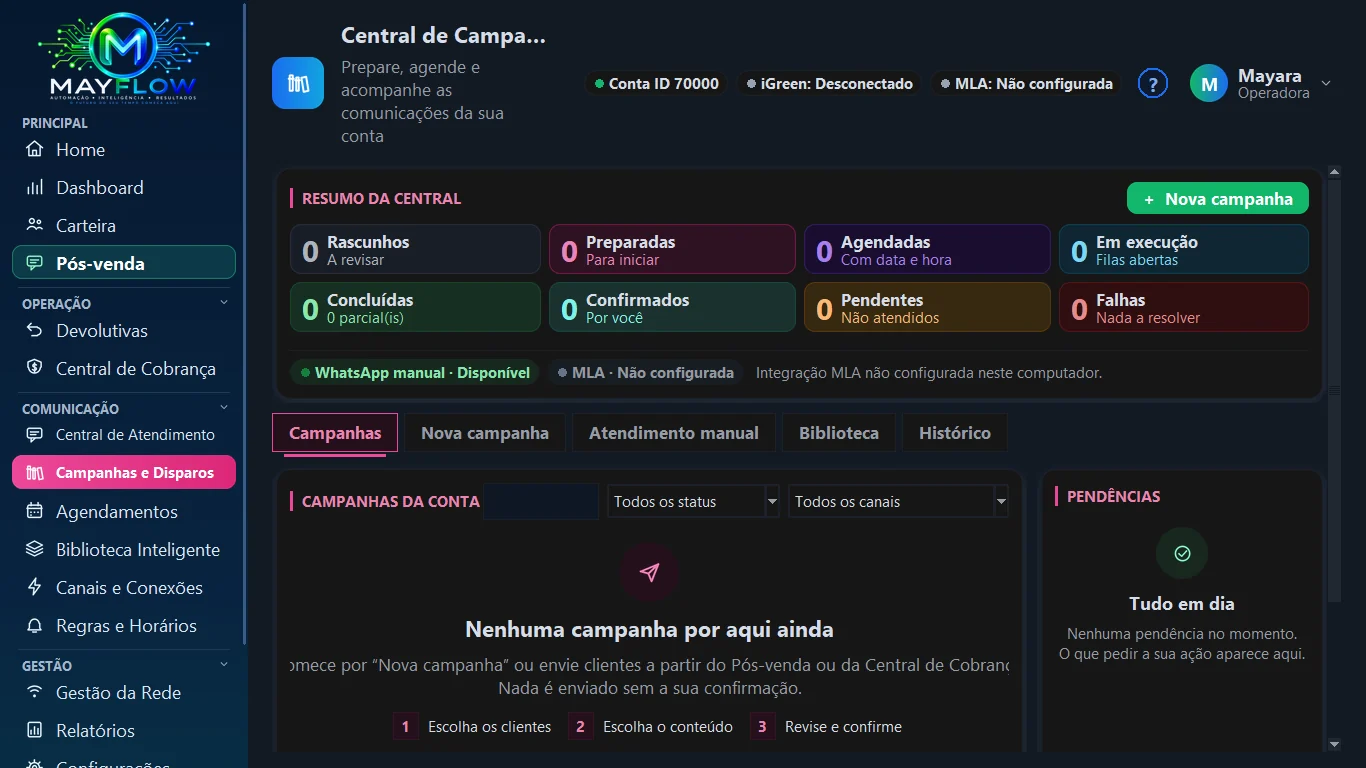Click the Devolutivas return arrow icon
Screen dimensions: 1366x768
click(35, 331)
